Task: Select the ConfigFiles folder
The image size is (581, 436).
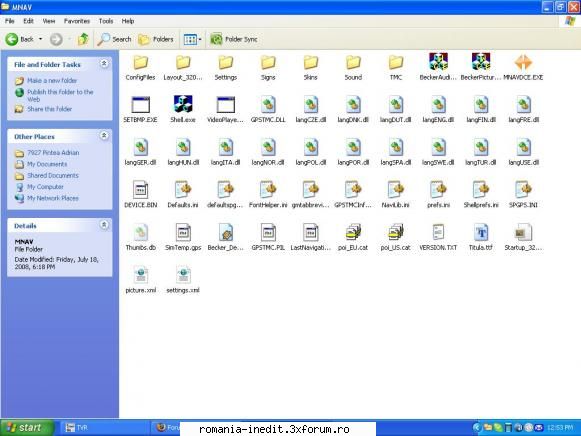Action: (x=140, y=62)
